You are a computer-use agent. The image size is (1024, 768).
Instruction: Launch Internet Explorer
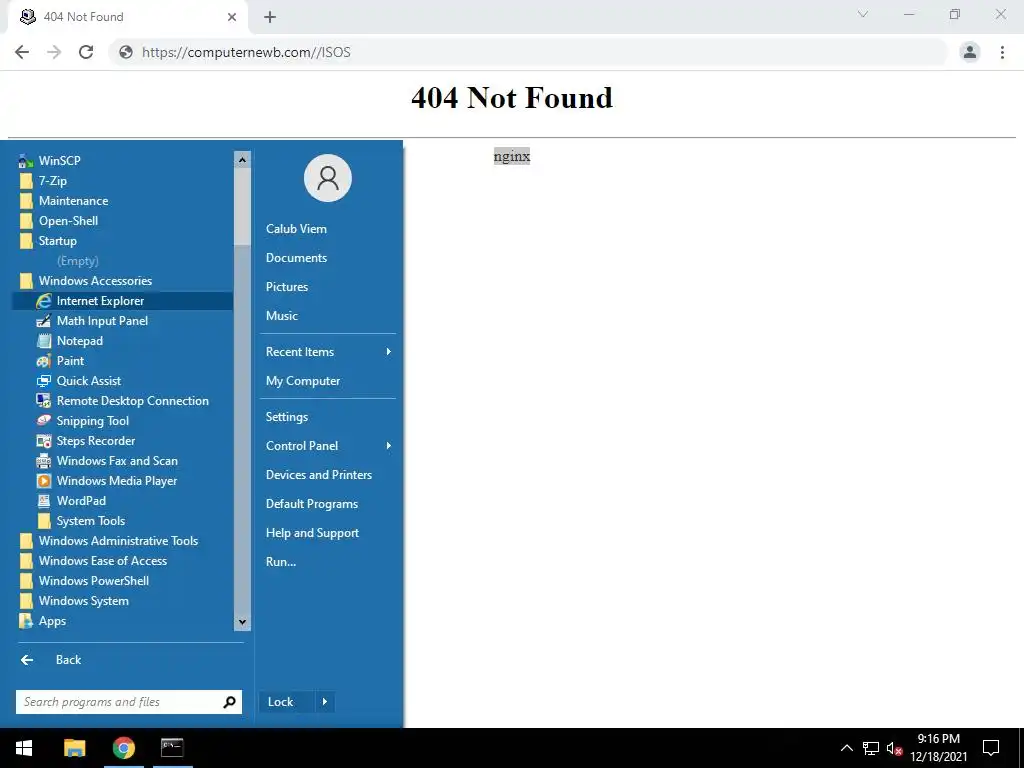pyautogui.click(x=123, y=301)
